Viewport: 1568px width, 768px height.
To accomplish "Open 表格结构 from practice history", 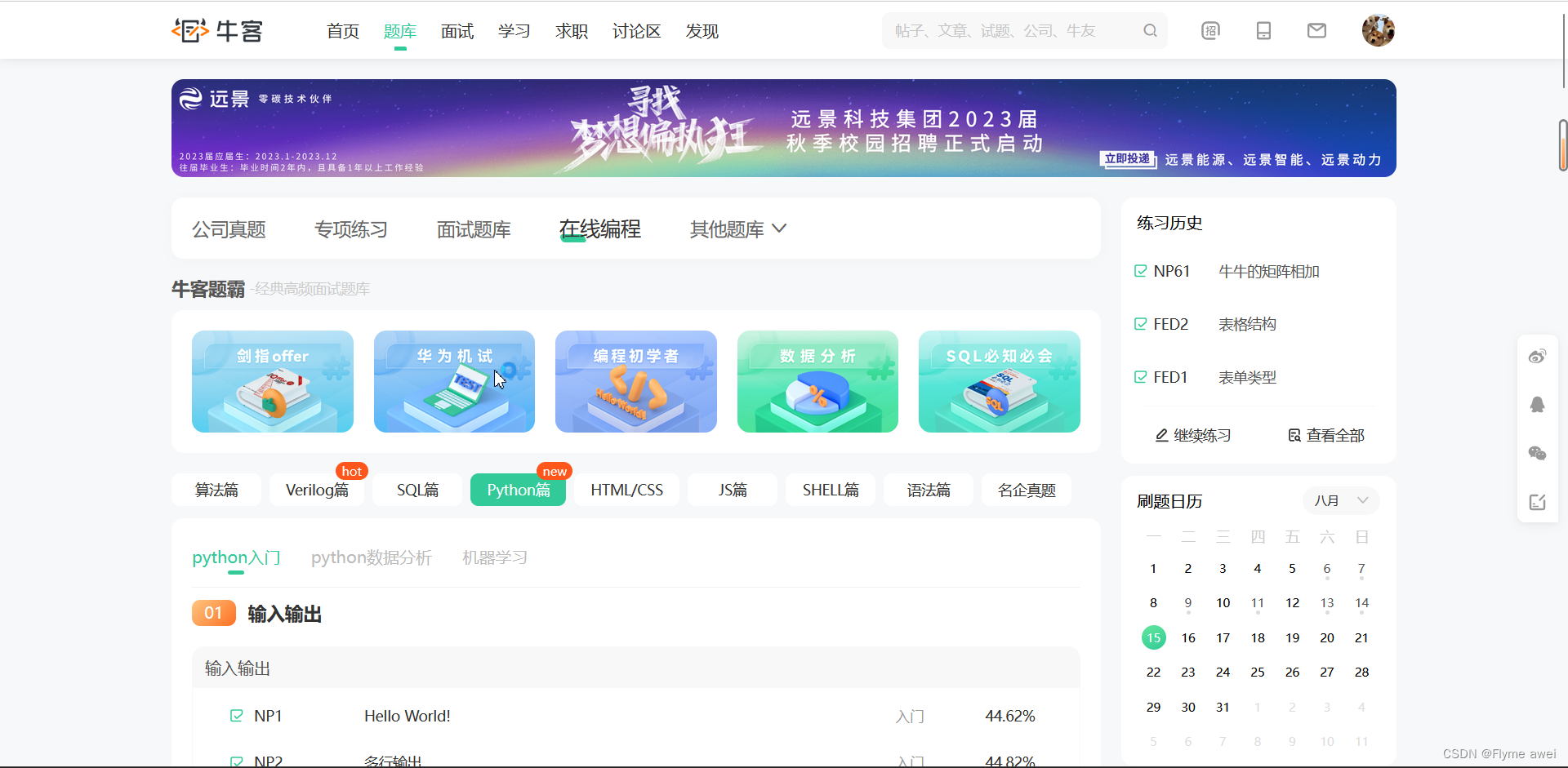I will tap(1247, 324).
